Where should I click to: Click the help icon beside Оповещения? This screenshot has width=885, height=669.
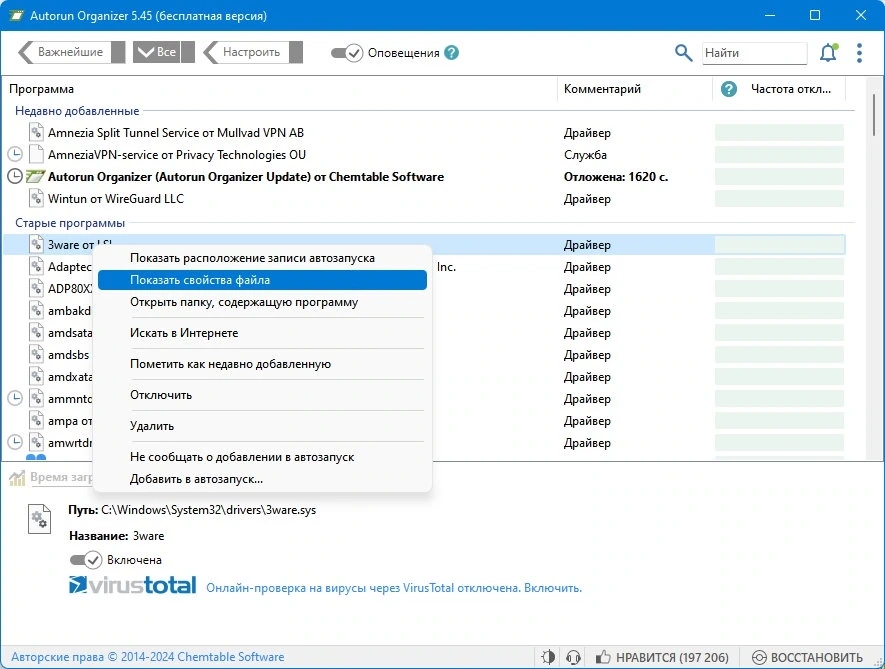click(451, 53)
